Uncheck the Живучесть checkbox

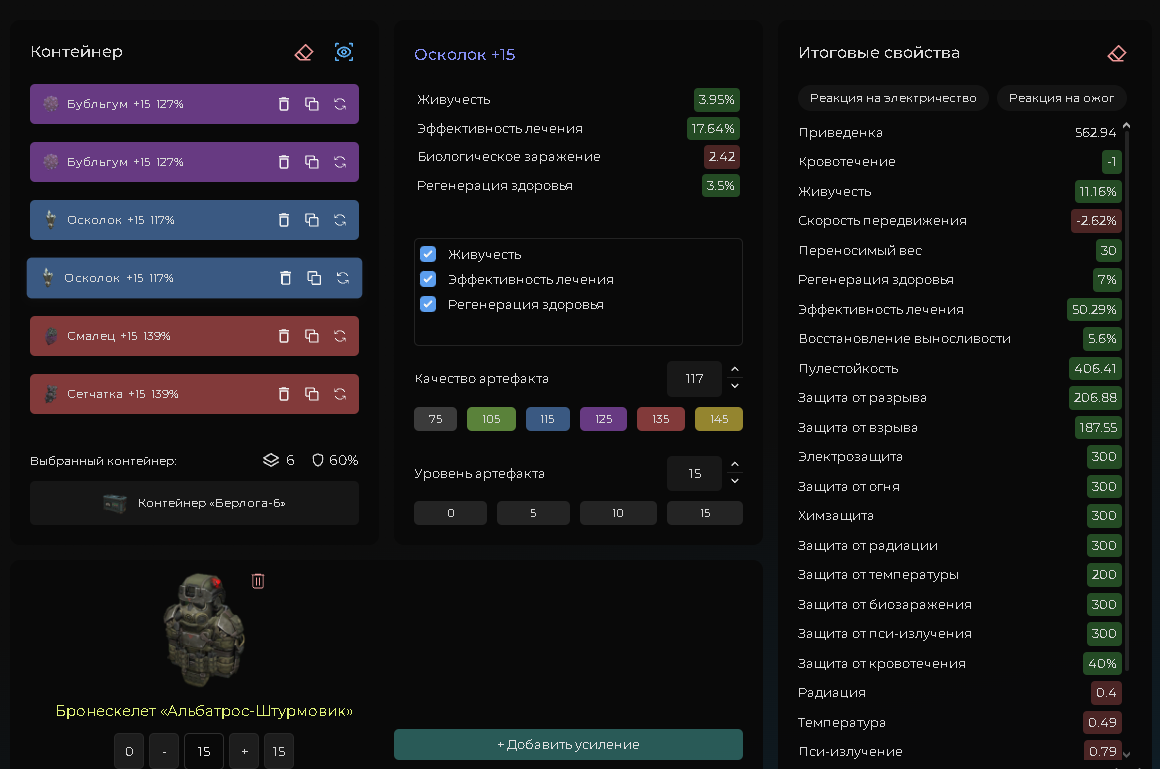[428, 254]
